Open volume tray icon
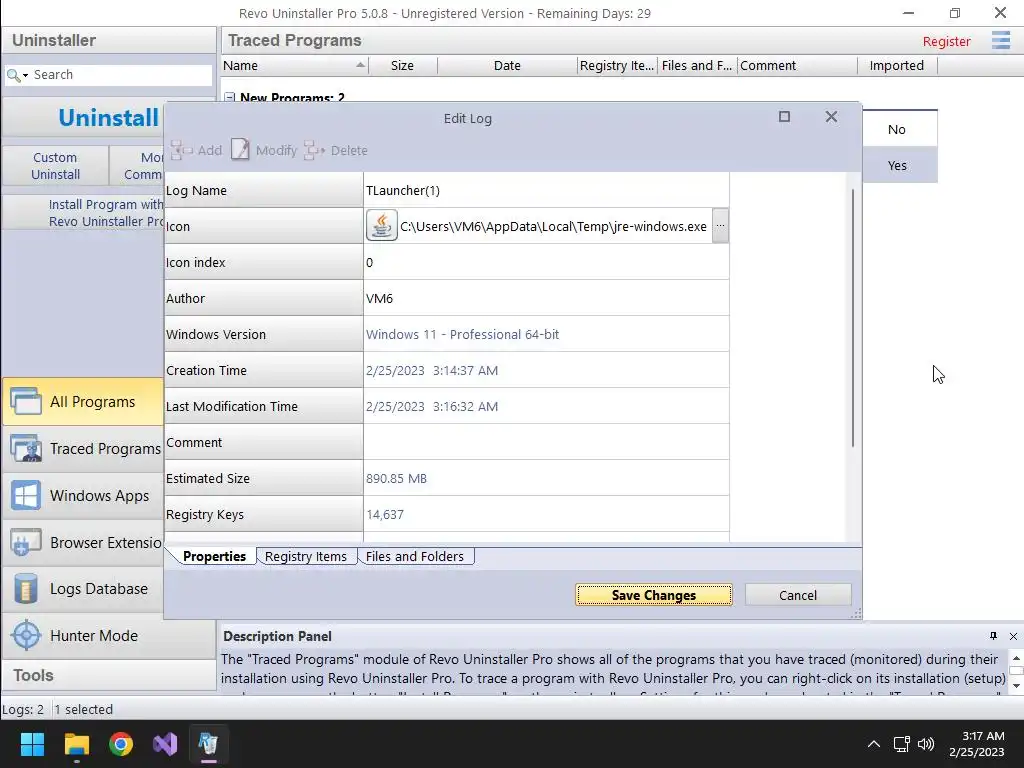 [x=926, y=744]
